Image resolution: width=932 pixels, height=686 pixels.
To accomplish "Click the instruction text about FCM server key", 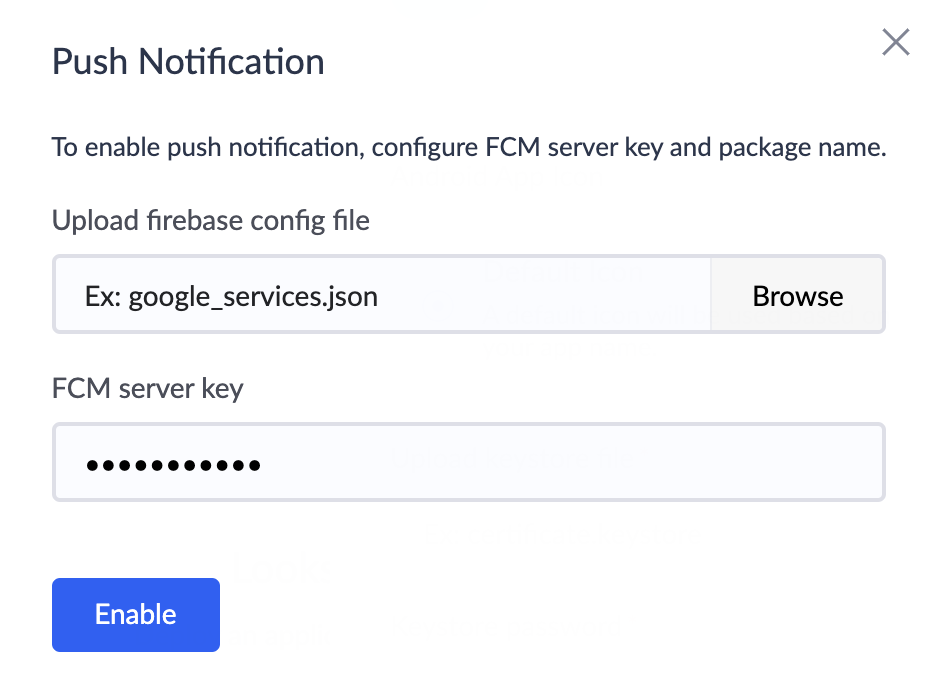I will tap(468, 146).
